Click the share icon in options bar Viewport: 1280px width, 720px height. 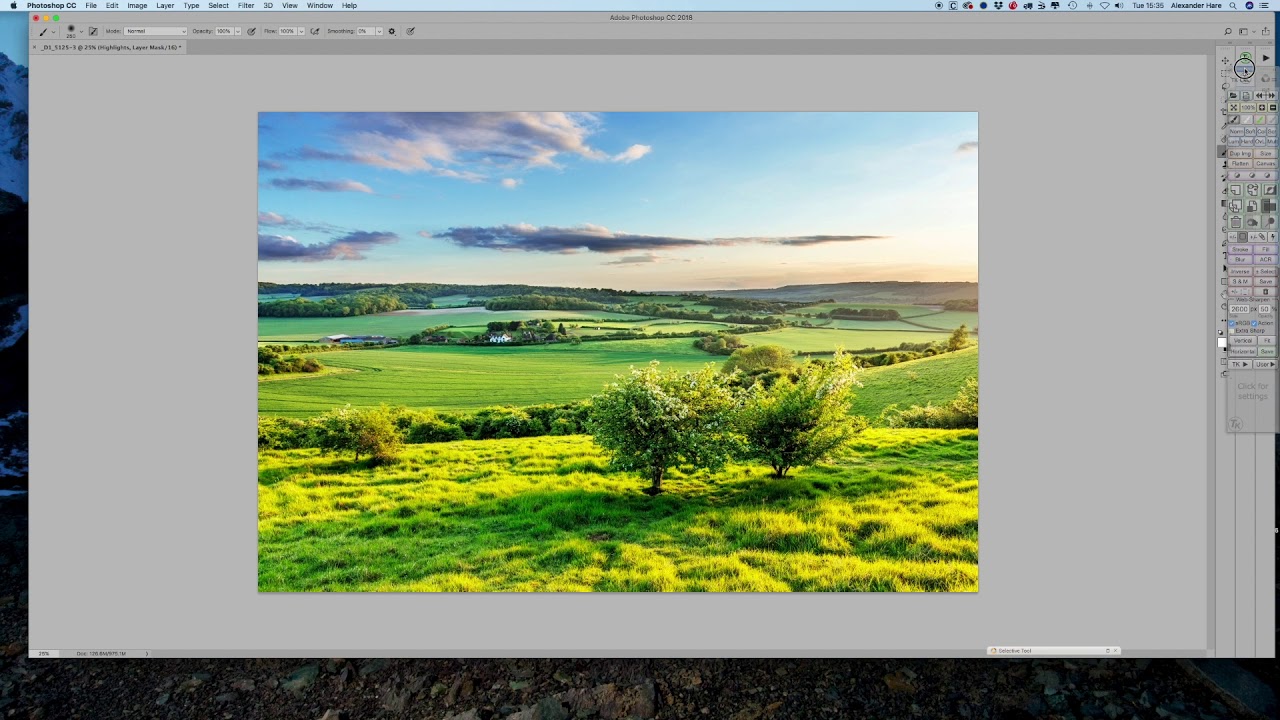(1265, 31)
